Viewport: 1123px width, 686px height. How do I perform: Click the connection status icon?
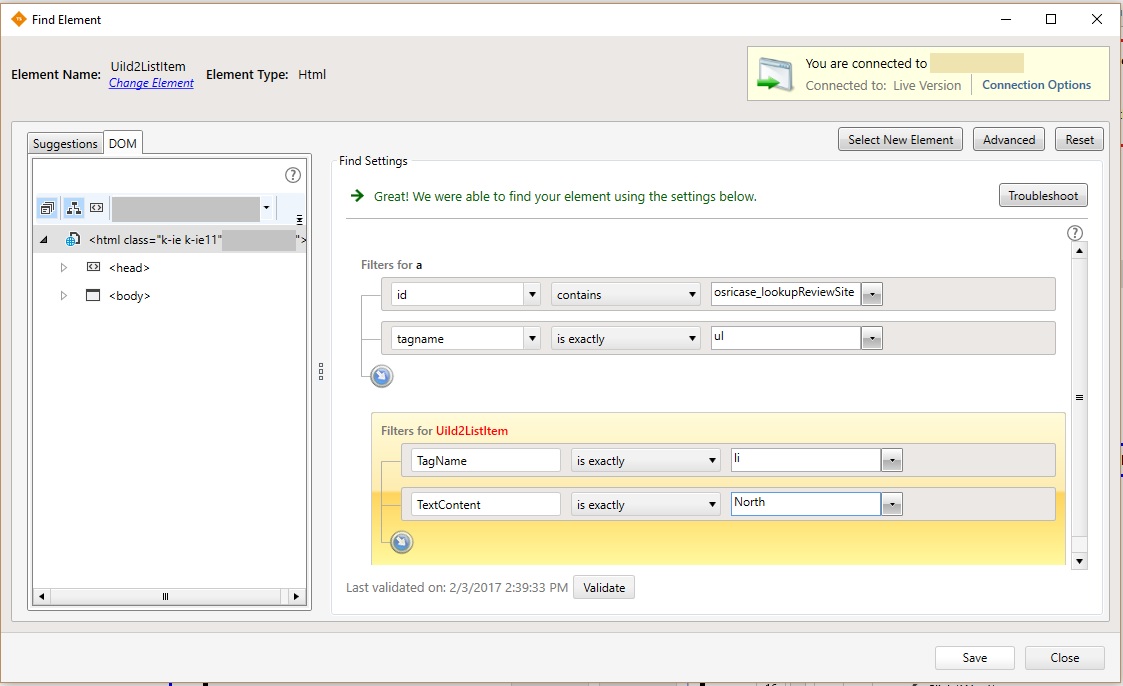[x=776, y=75]
